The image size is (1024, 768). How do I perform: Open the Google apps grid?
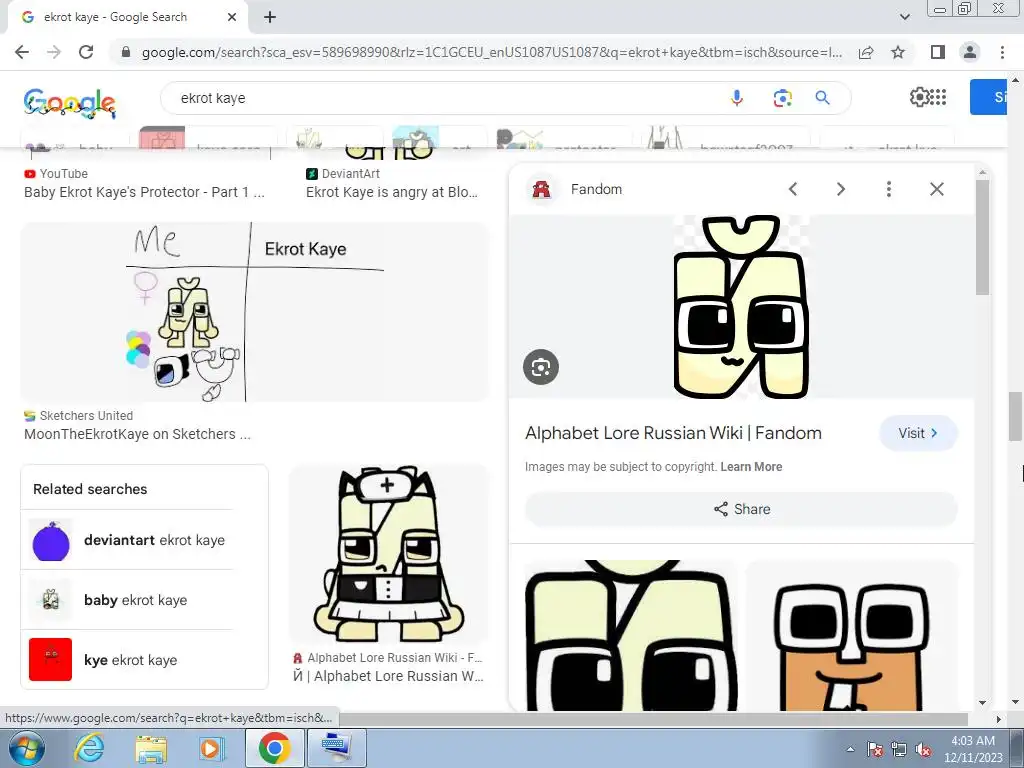click(x=938, y=97)
